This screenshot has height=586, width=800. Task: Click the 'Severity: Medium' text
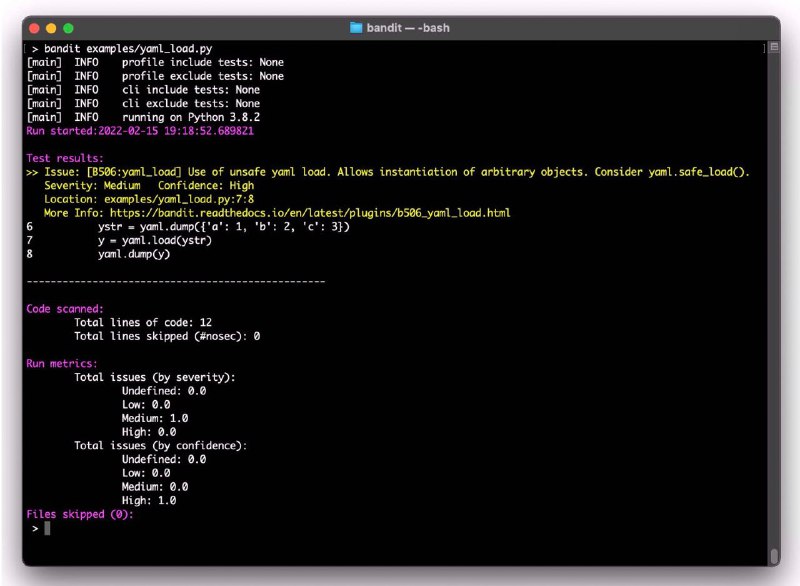coord(92,186)
